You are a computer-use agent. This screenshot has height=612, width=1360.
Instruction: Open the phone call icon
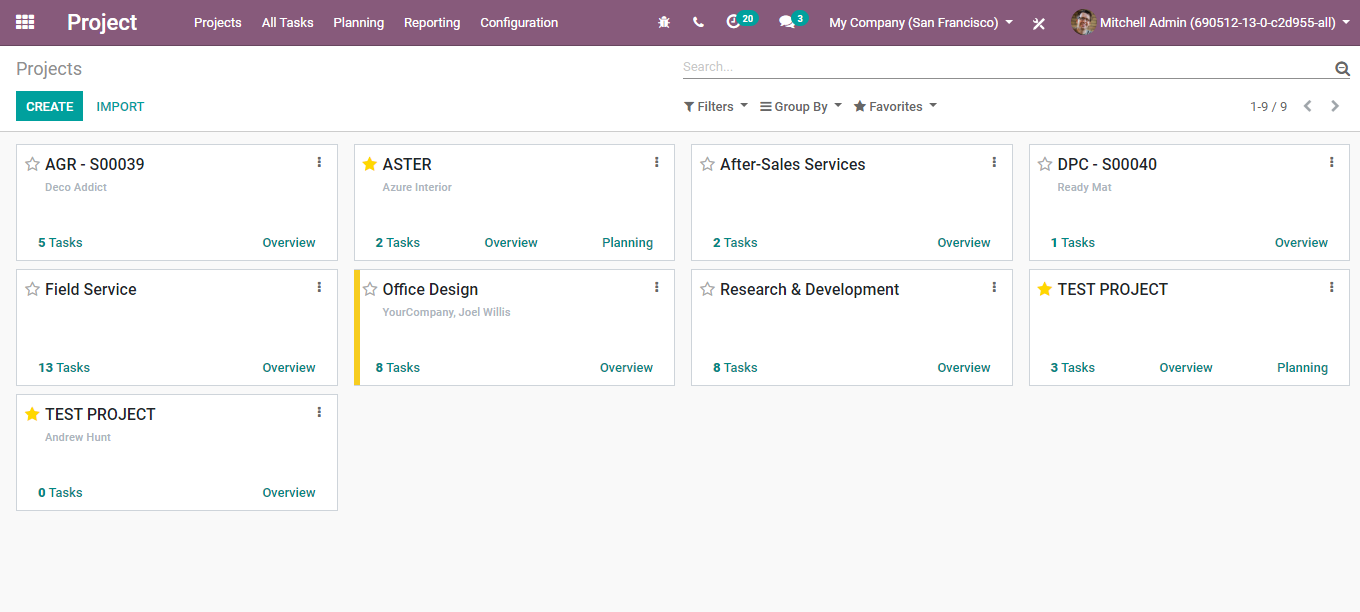coord(698,22)
